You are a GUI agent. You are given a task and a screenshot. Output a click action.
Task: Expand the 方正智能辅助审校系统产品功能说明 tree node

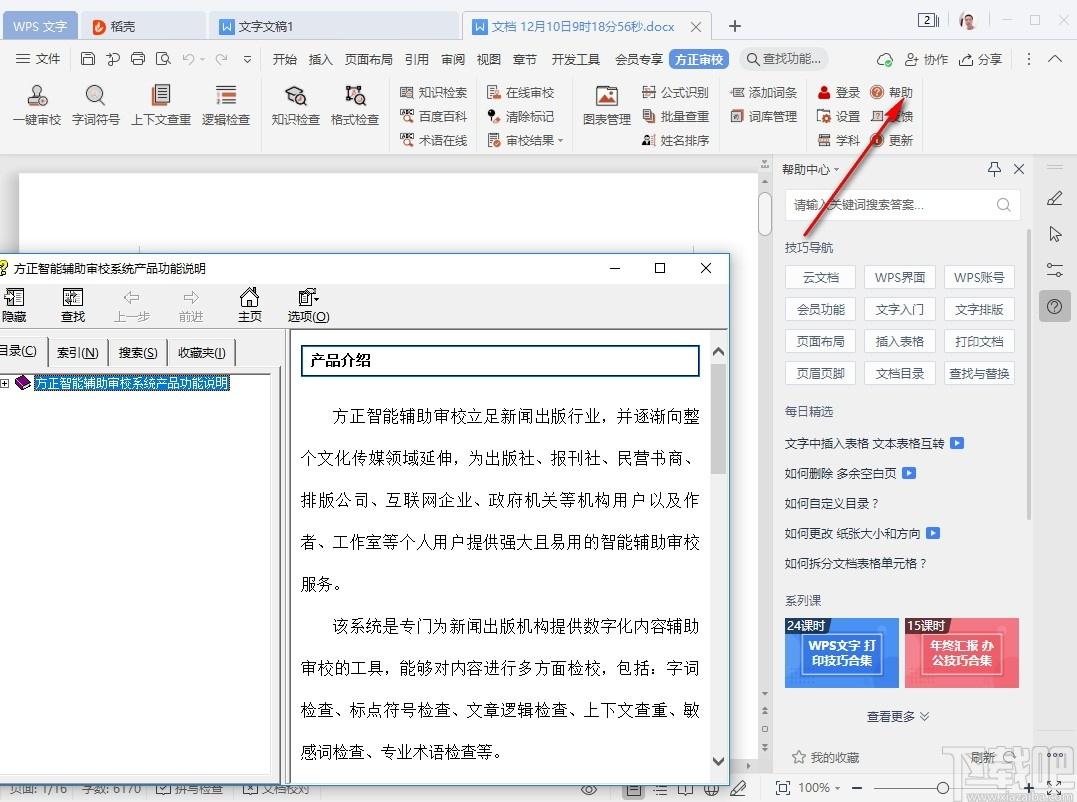pyautogui.click(x=5, y=383)
